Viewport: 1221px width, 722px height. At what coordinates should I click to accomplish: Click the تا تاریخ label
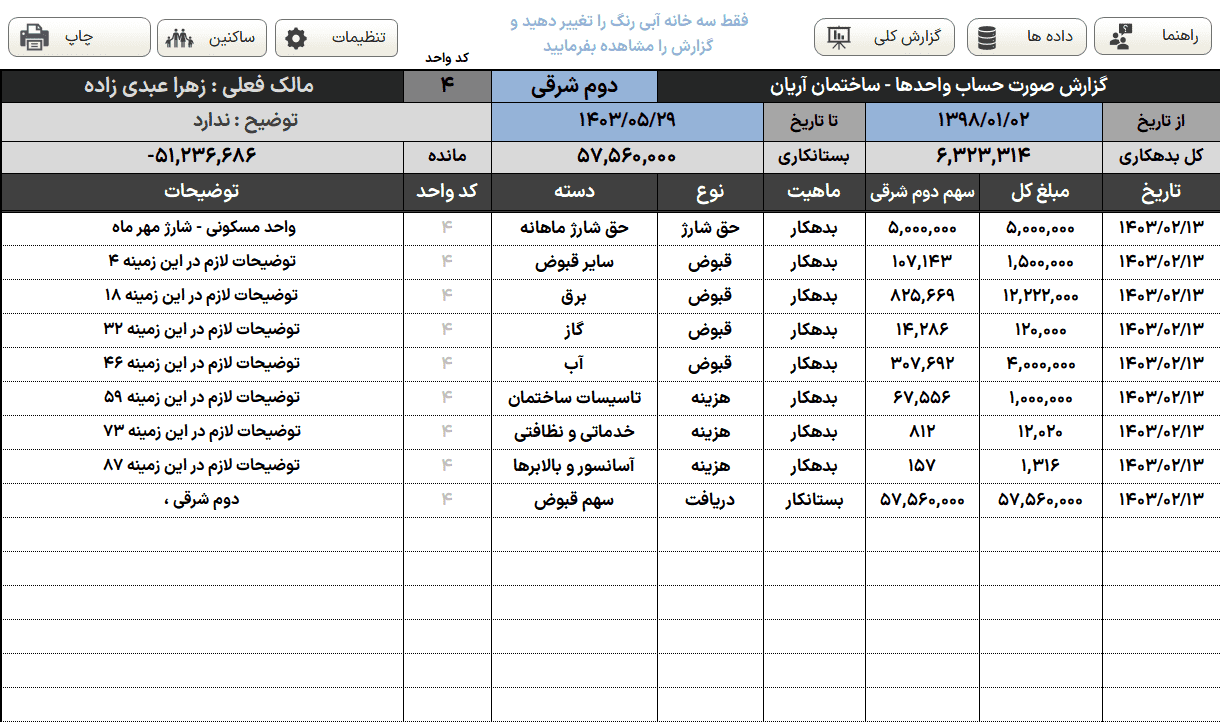814,121
